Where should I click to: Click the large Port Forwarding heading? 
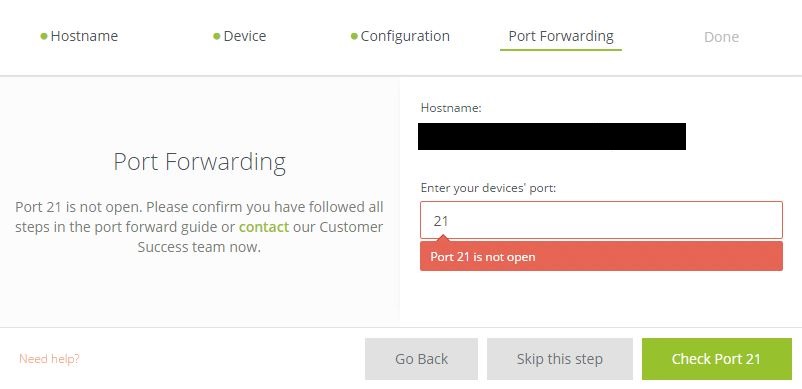point(199,162)
